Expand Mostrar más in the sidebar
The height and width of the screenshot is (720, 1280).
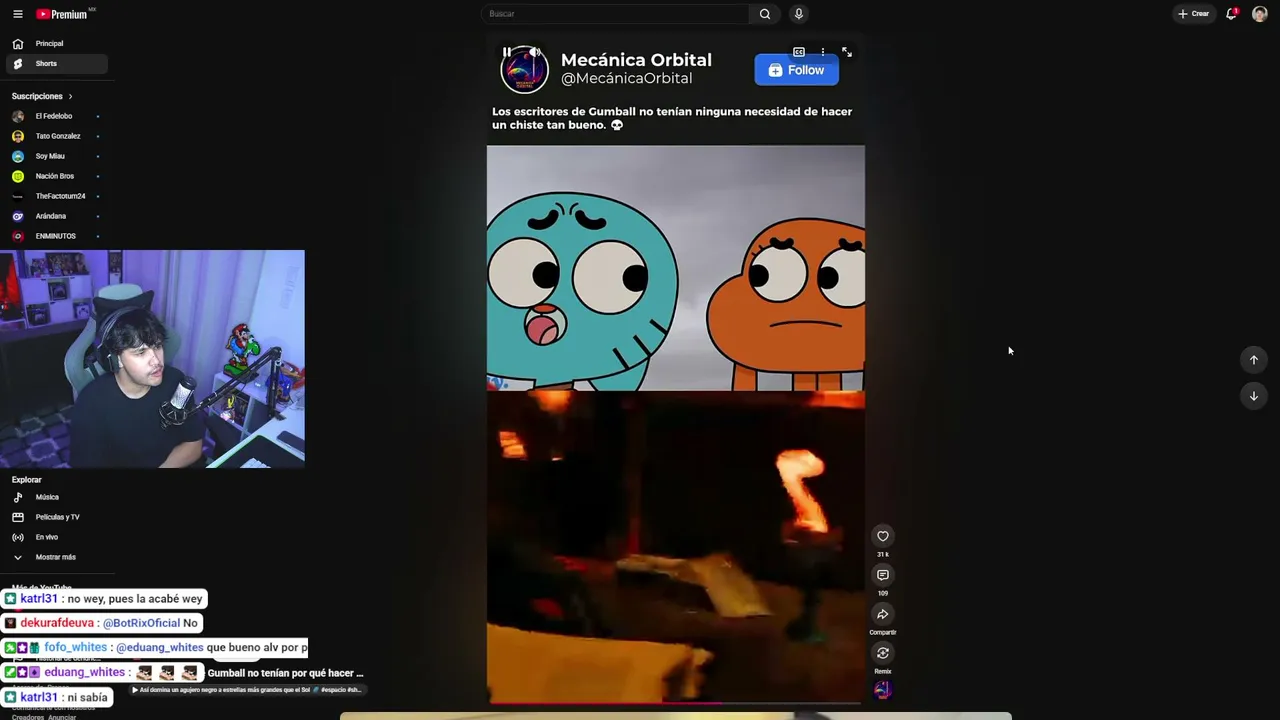coord(56,557)
